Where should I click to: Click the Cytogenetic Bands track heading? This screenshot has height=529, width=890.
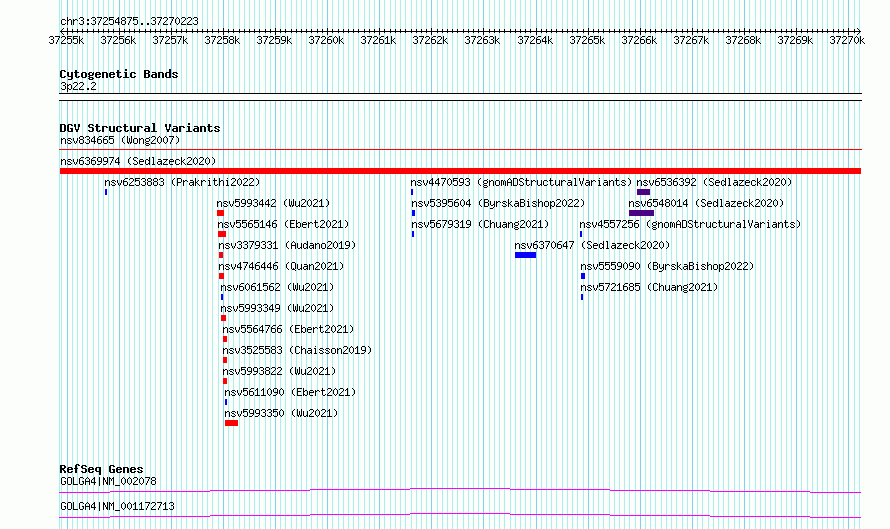point(119,74)
